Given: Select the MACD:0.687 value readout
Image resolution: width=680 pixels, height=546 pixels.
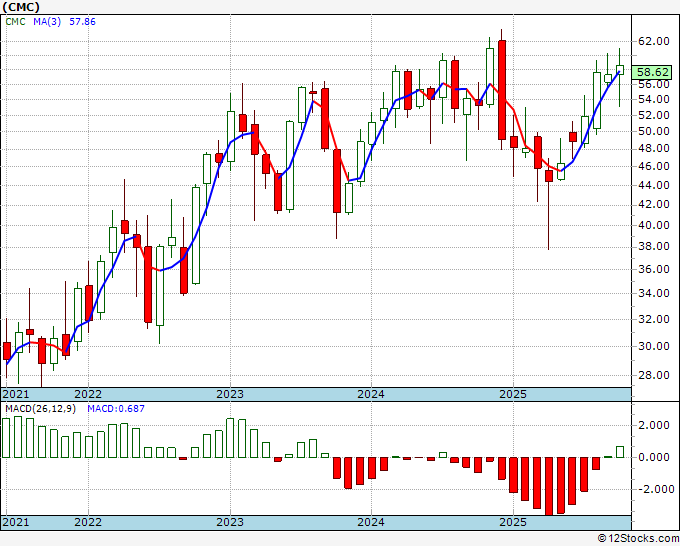Looking at the screenshot, I should [116, 409].
